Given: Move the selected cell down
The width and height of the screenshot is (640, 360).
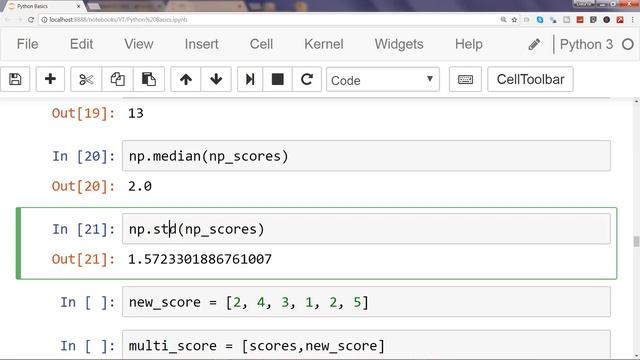Looking at the screenshot, I should pos(216,79).
